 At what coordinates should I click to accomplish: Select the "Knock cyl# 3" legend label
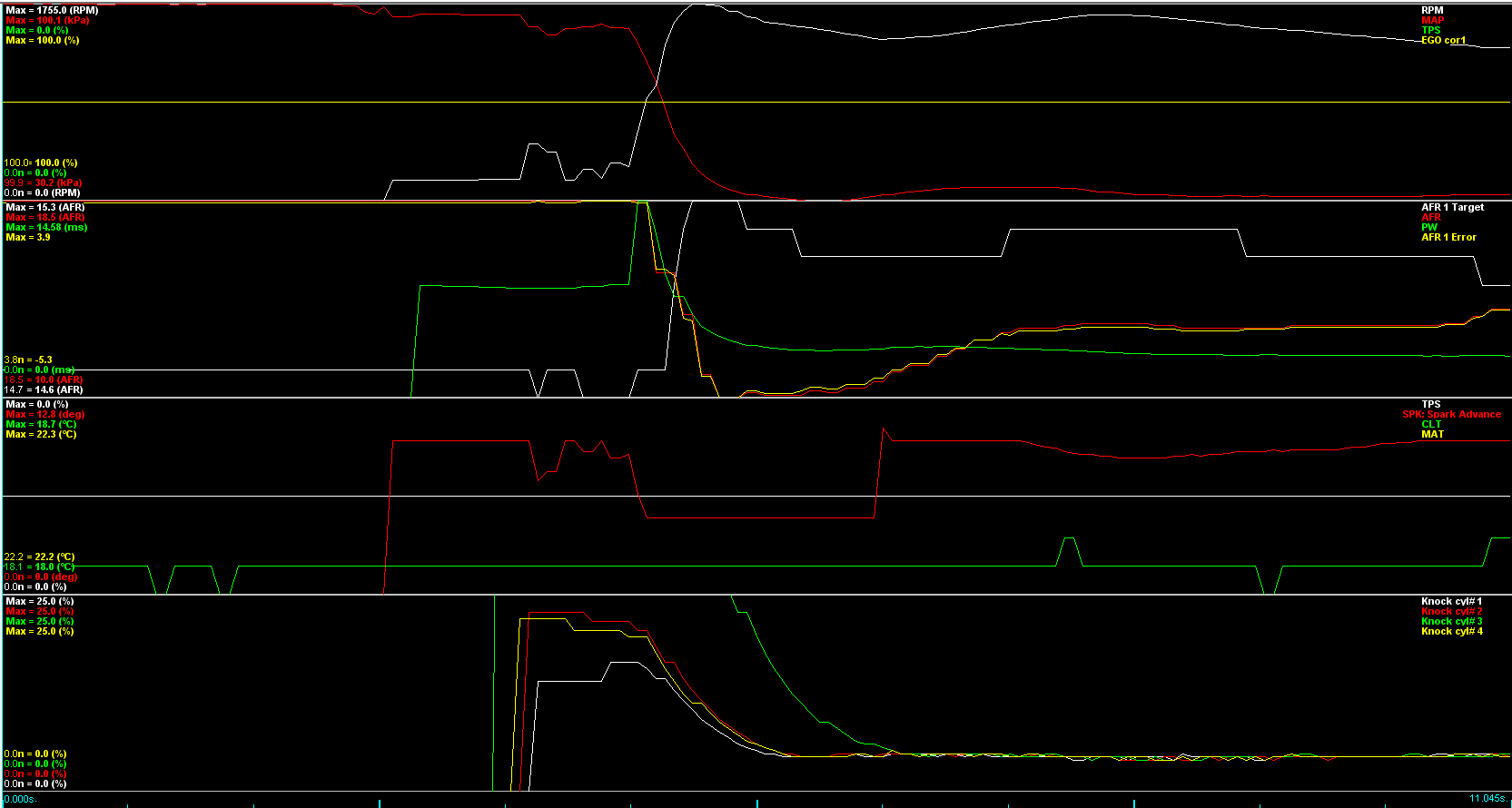(x=1452, y=622)
